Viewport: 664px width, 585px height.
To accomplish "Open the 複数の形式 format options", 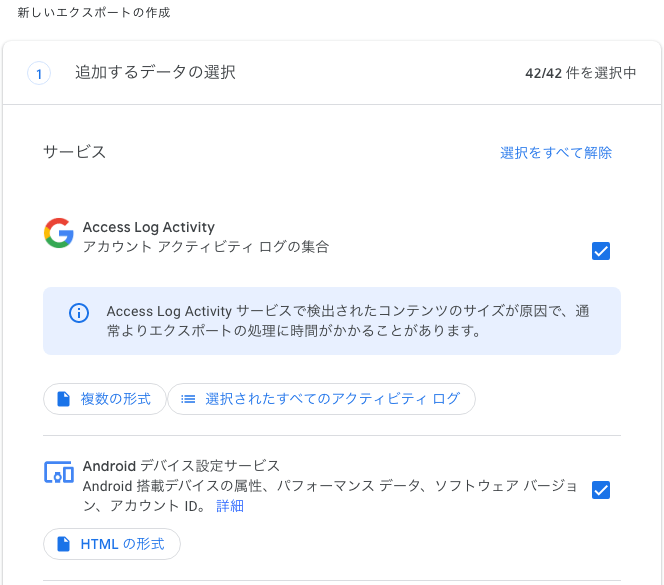I will pyautogui.click(x=105, y=399).
